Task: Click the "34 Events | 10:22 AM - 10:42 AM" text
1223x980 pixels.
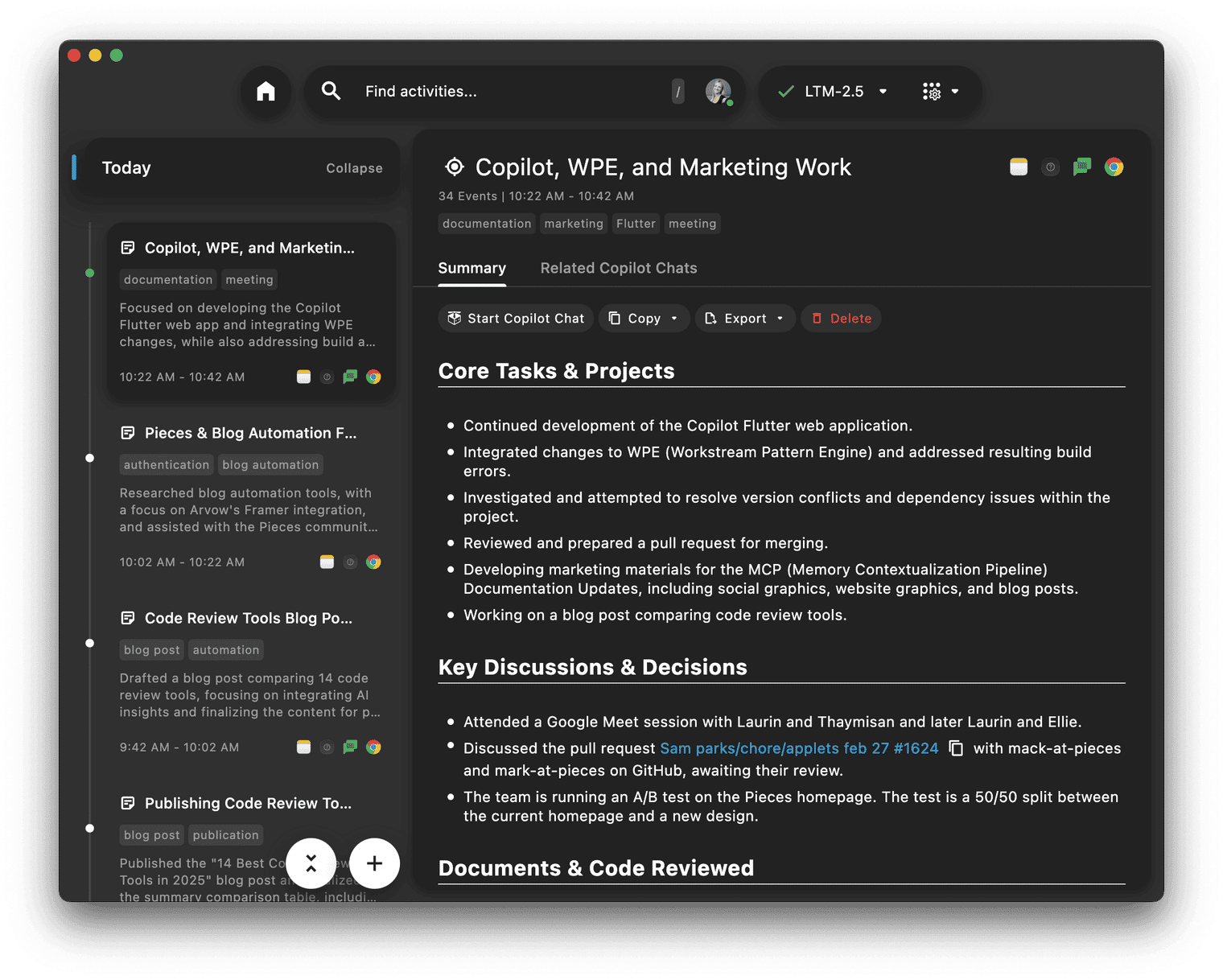Action: [x=536, y=196]
